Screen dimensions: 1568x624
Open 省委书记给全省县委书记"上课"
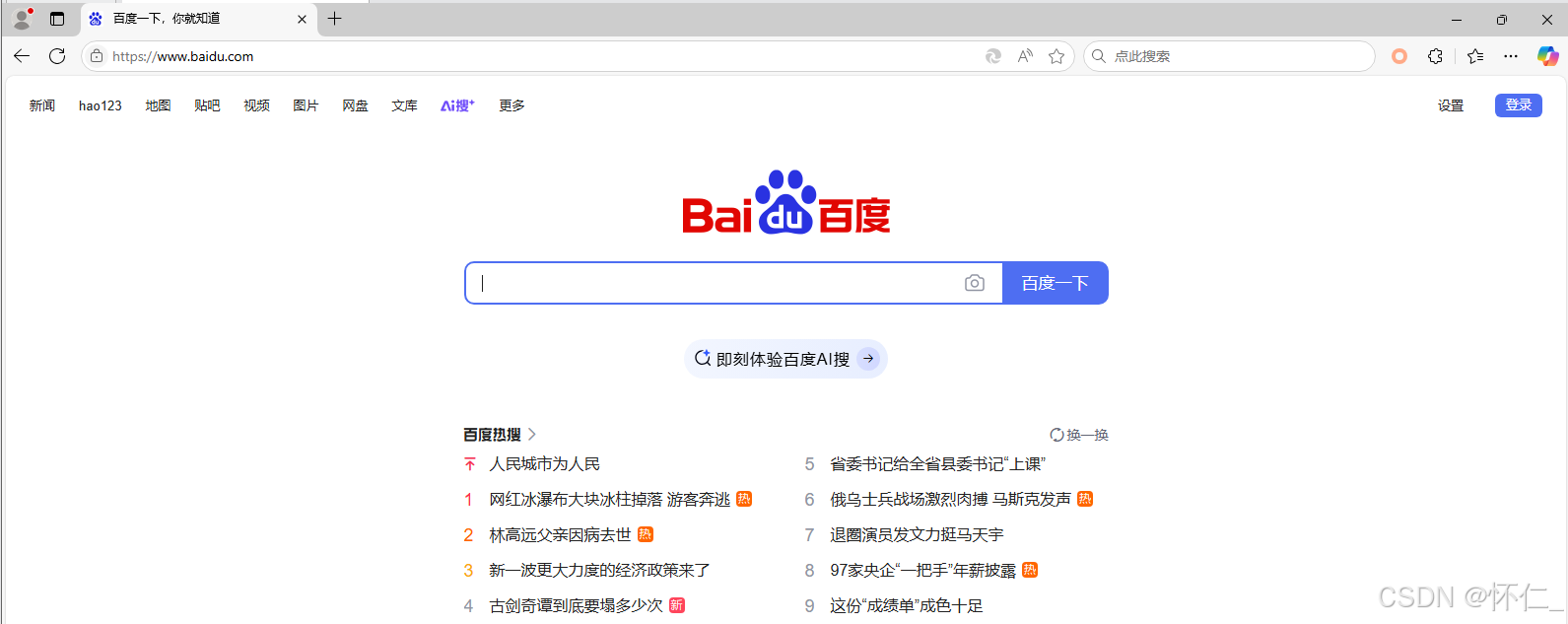coord(937,464)
